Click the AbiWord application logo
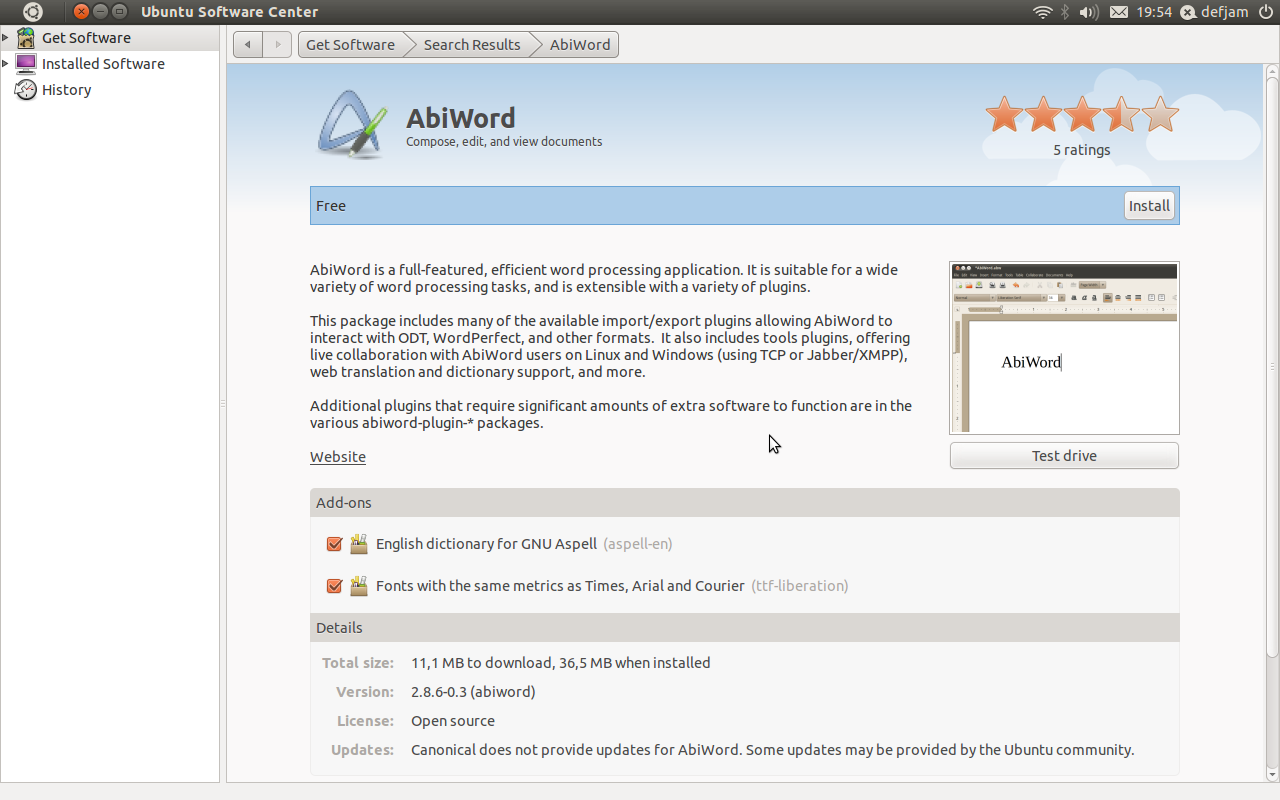Viewport: 1280px width, 800px height. 352,125
